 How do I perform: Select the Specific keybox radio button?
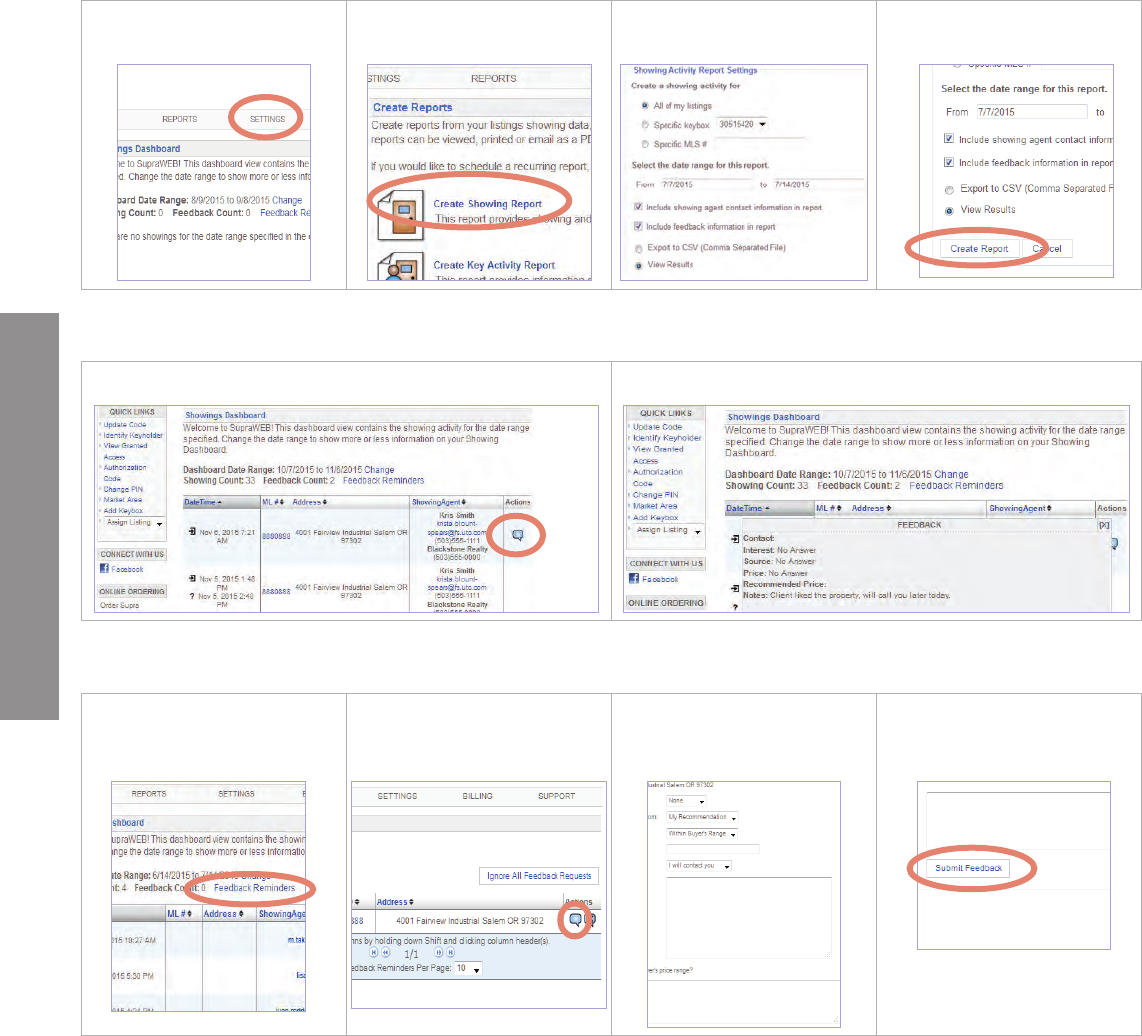[645, 125]
